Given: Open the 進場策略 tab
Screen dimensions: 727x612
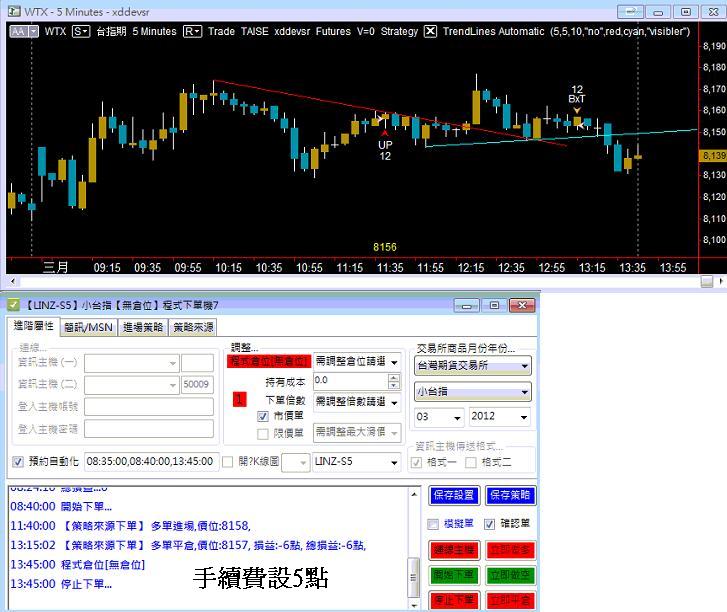Looking at the screenshot, I should (143, 327).
